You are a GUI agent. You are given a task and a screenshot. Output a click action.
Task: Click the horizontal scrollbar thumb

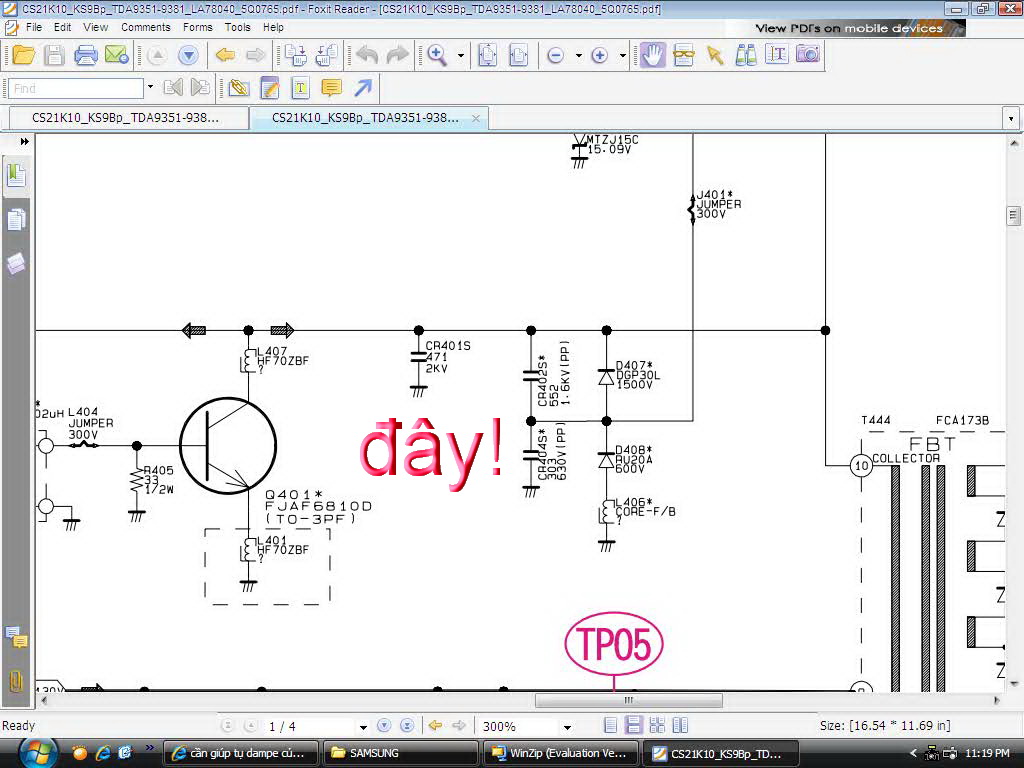pos(628,700)
